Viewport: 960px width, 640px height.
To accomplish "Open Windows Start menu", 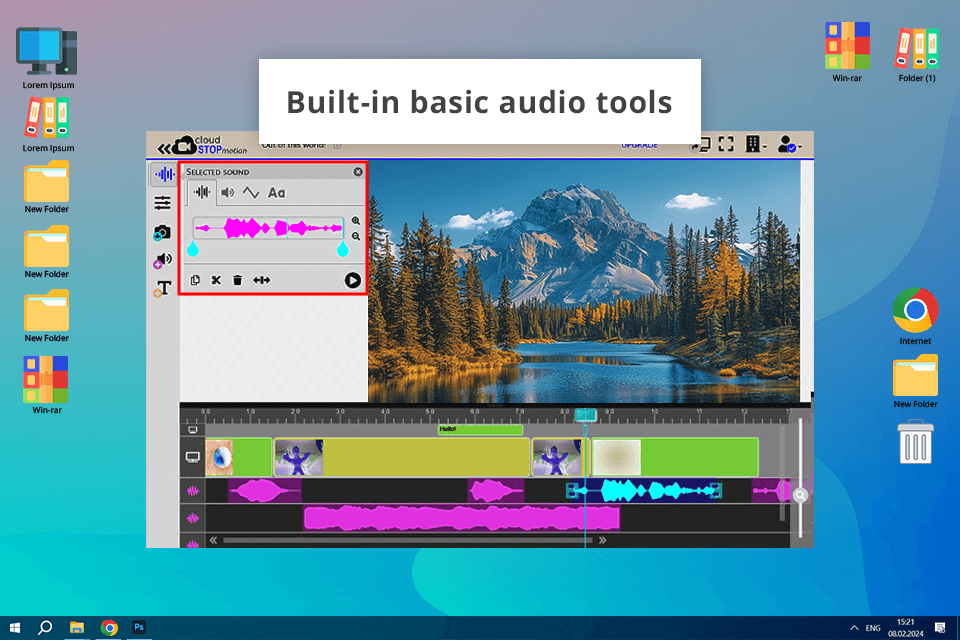I will 15,628.
